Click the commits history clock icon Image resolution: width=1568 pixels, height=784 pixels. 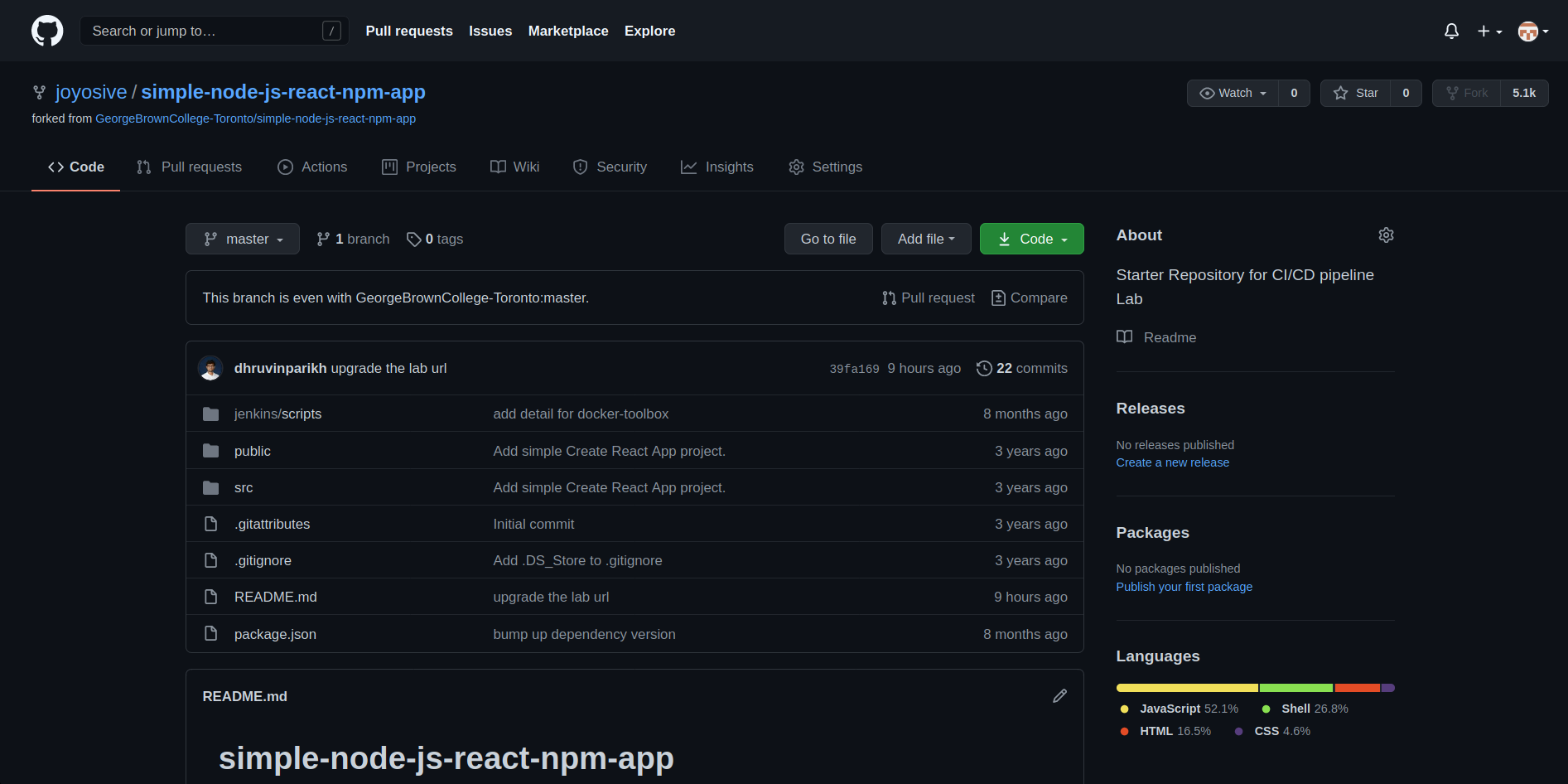984,368
